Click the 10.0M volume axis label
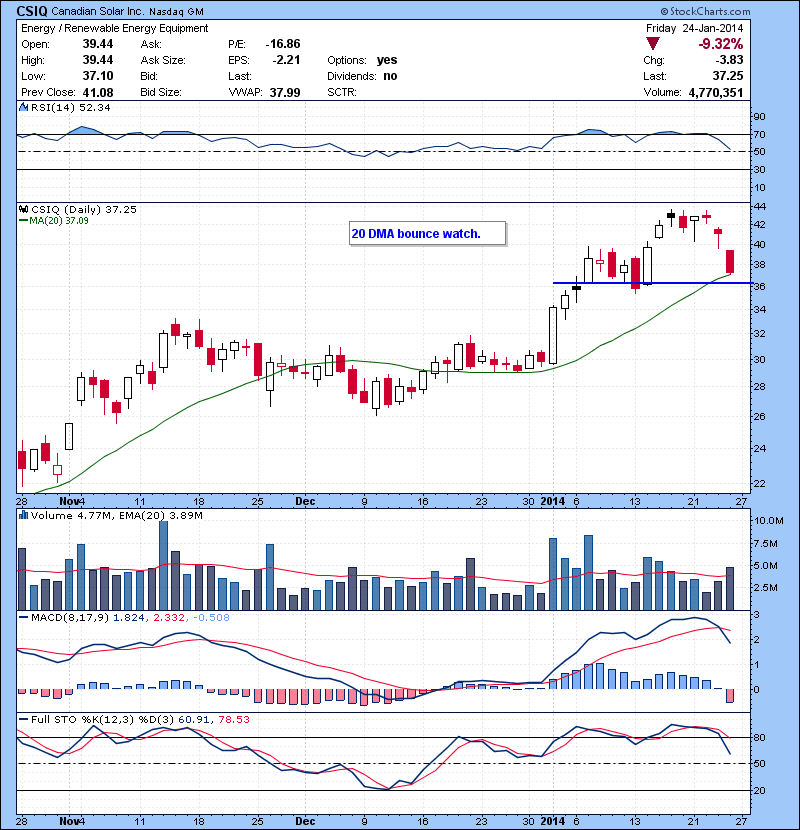Viewport: 800px width, 830px height. (x=768, y=520)
